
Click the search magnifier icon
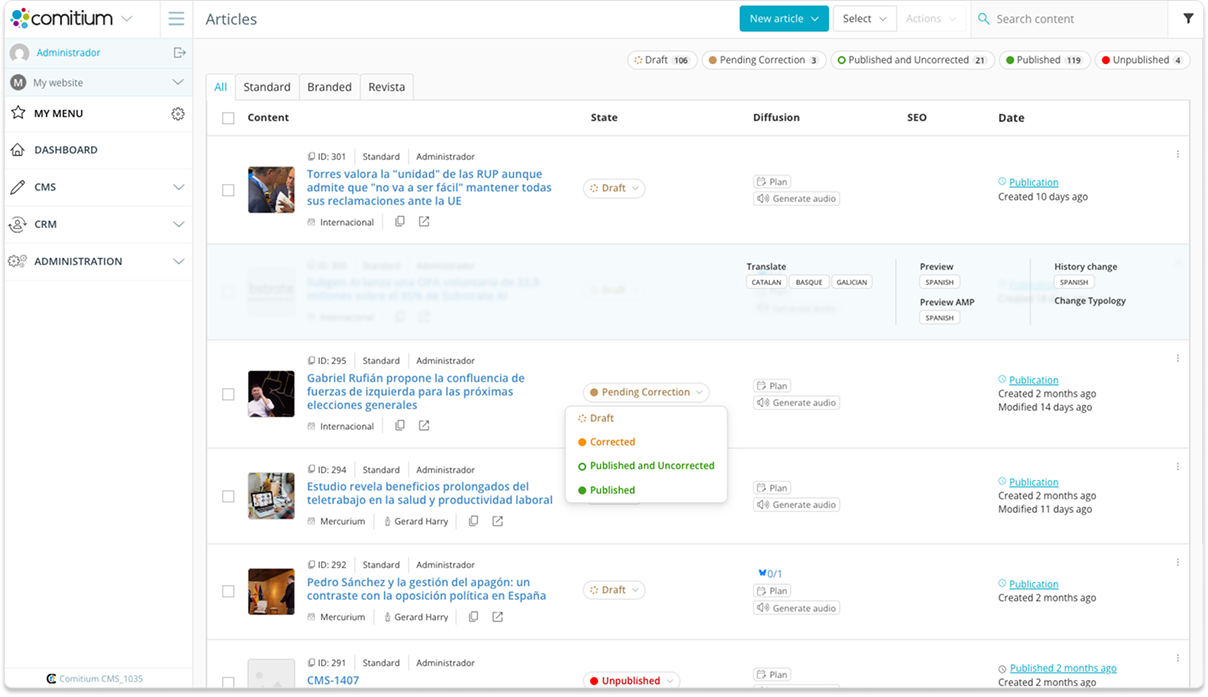pos(984,19)
